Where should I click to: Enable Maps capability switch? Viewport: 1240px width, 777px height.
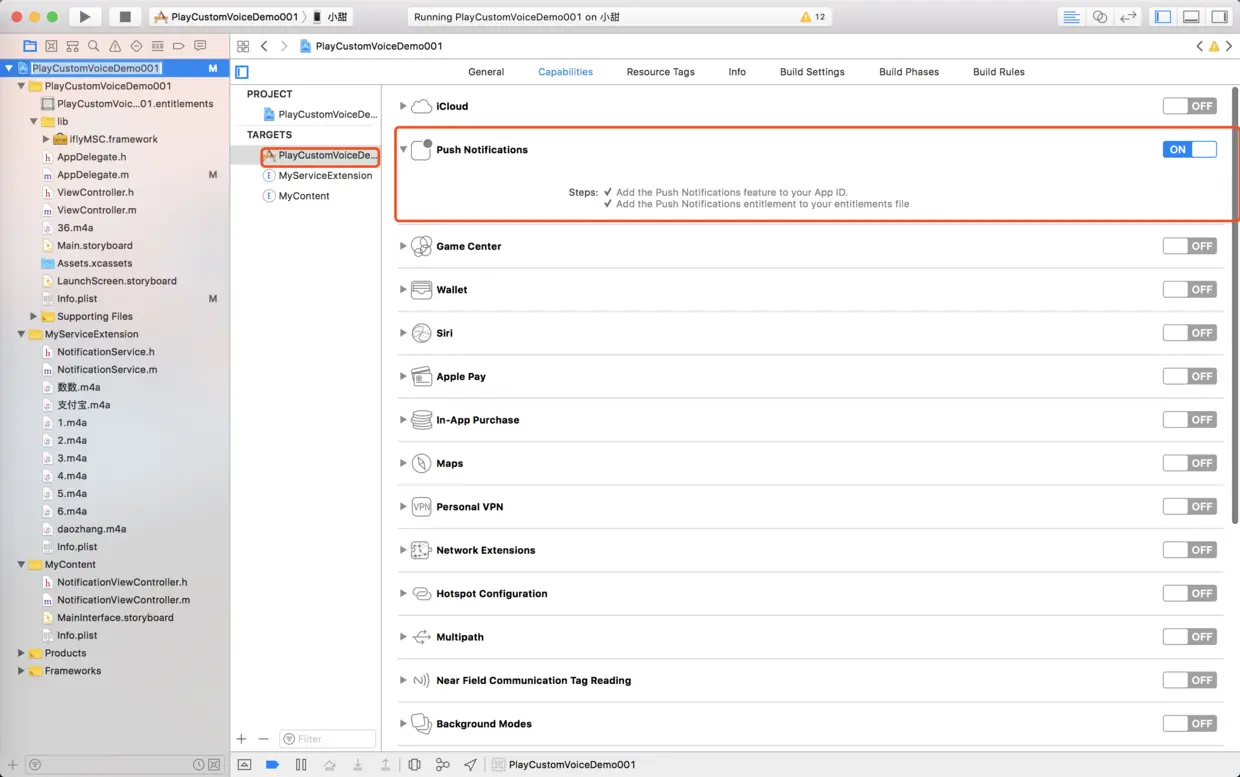click(x=1189, y=463)
